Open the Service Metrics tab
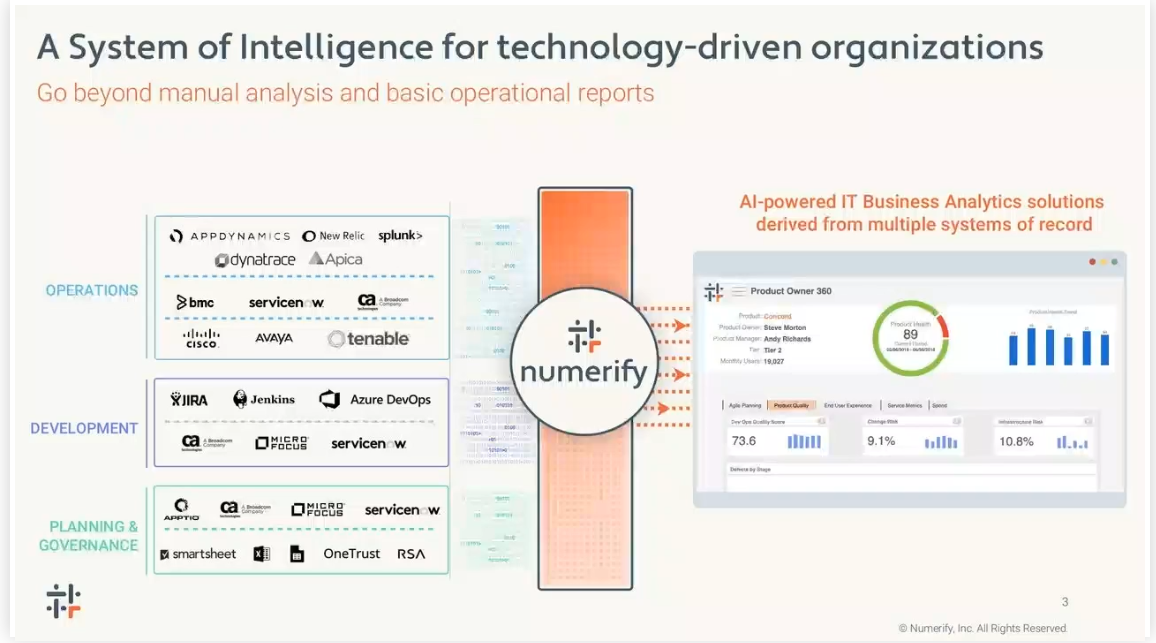Screen dimensions: 1156x643 point(905,406)
